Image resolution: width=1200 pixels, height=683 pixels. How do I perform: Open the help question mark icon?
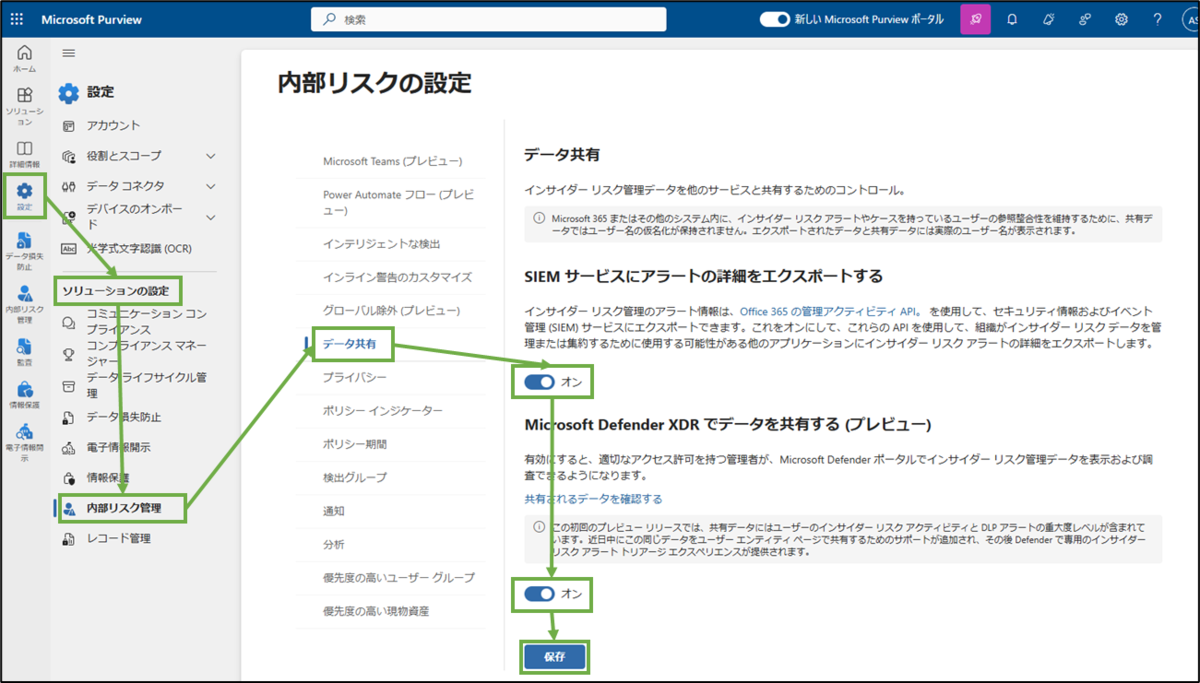1157,19
